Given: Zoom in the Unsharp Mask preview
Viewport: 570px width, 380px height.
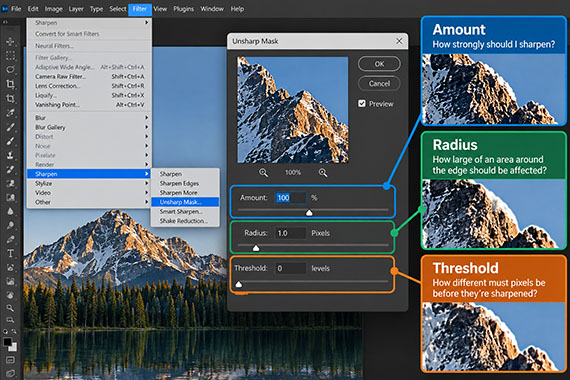Looking at the screenshot, I should click(323, 173).
